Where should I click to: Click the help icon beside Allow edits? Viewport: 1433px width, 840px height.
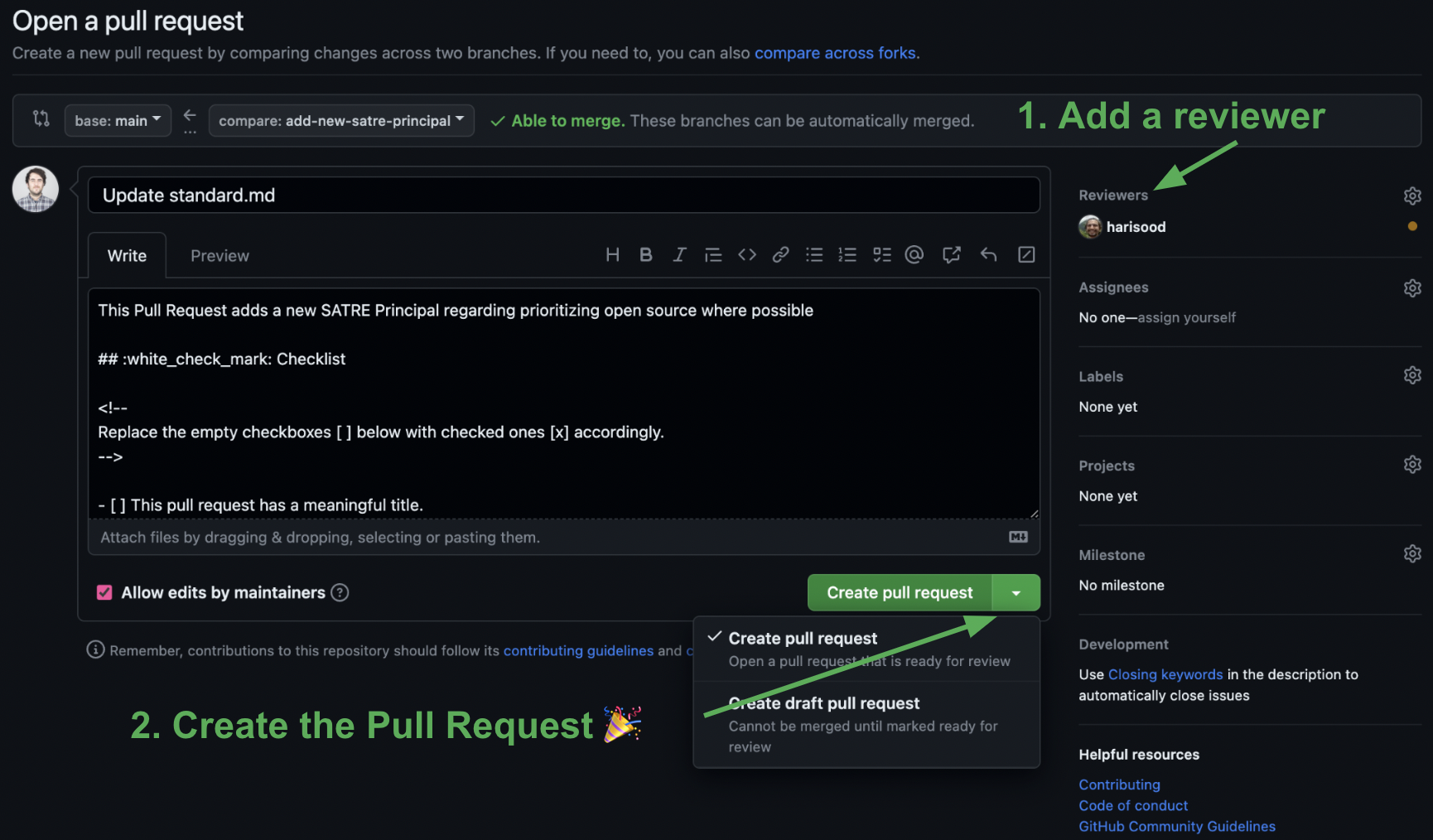(340, 592)
